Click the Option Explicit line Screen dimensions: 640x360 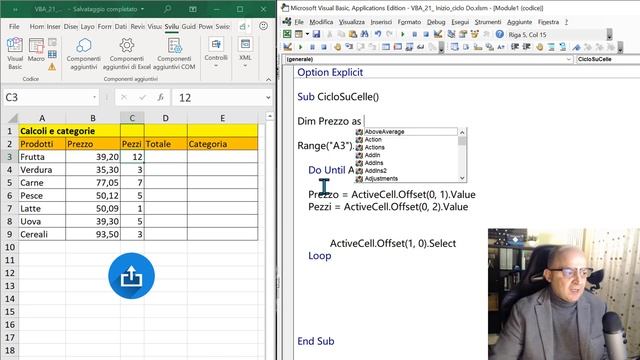tap(330, 72)
